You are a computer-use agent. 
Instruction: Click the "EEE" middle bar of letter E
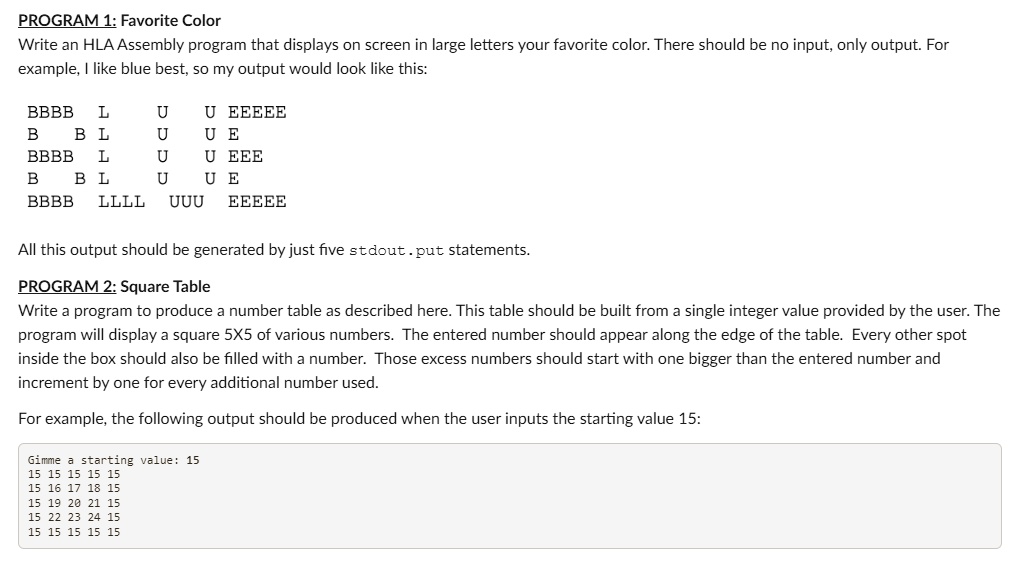coord(246,157)
